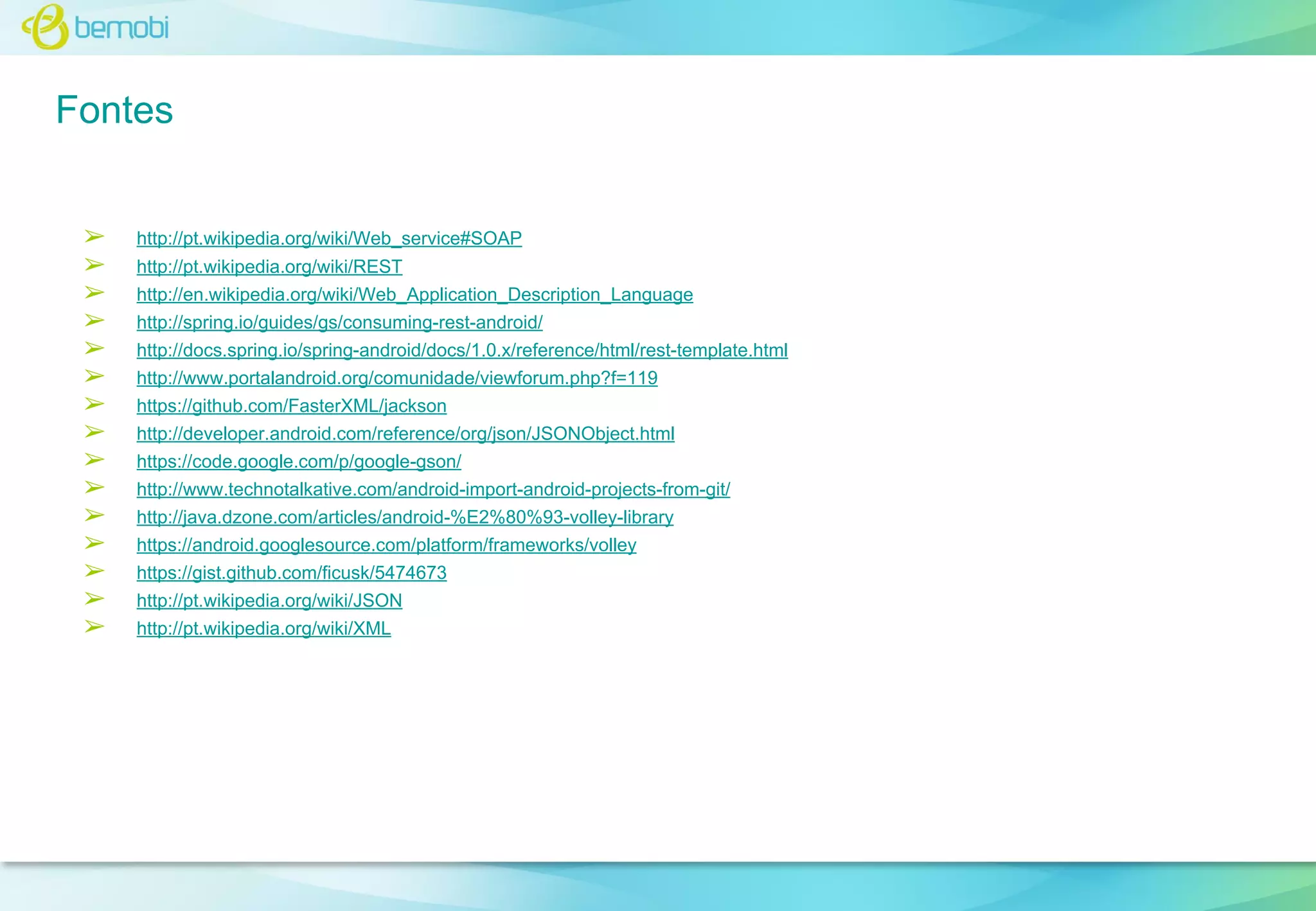The width and height of the screenshot is (1316, 911).
Task: Click the bemobi logo
Action: pos(95,27)
